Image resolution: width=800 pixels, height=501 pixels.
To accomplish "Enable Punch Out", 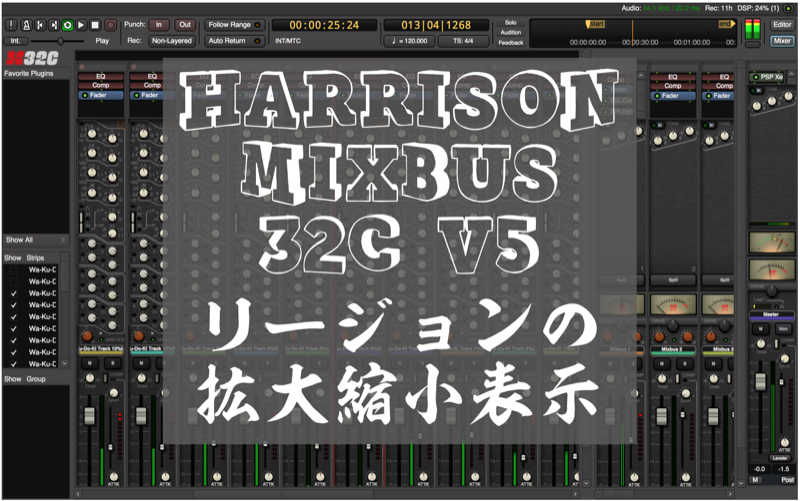I will [185, 24].
